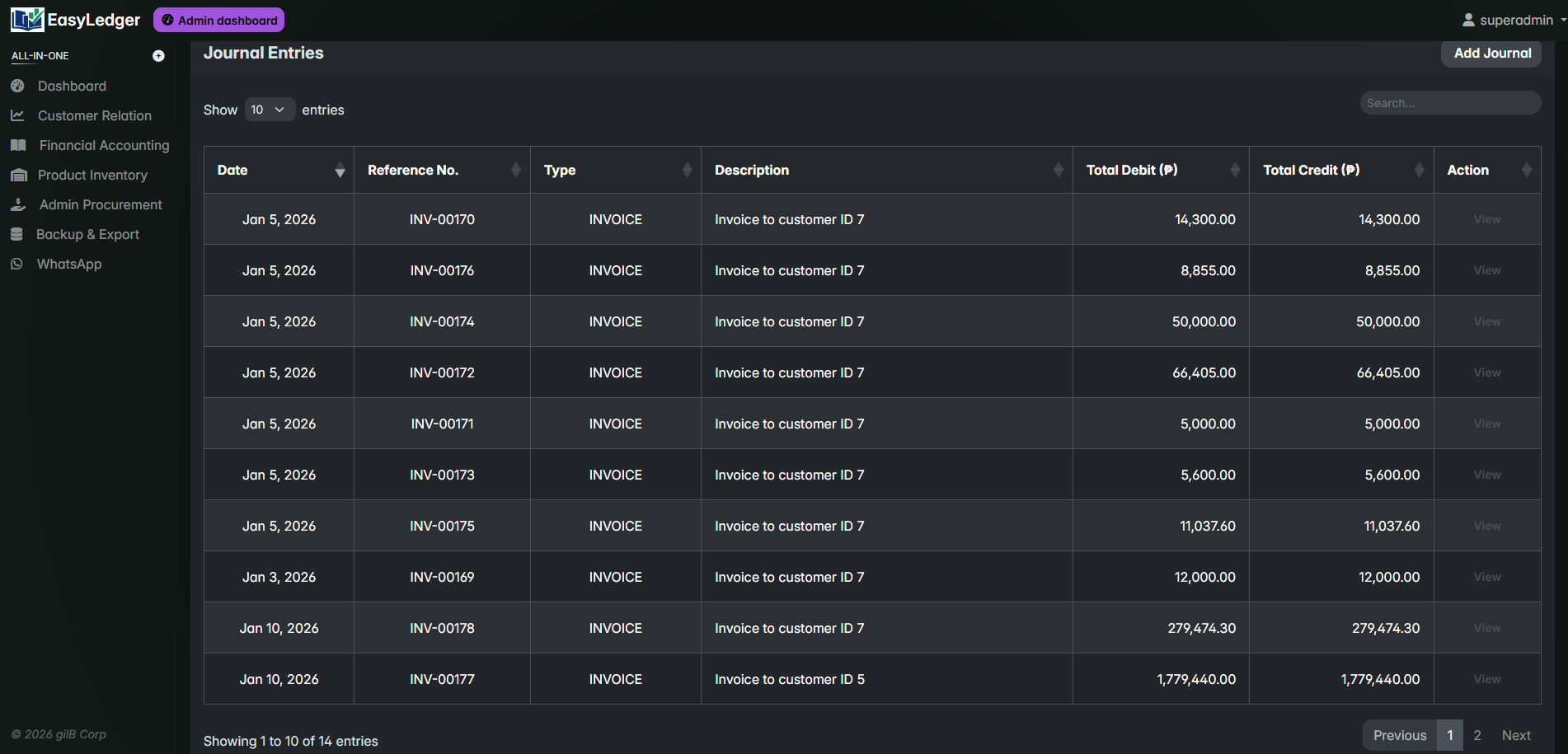This screenshot has height=754, width=1568.
Task: Click the Backup & Export database icon
Action: point(16,234)
